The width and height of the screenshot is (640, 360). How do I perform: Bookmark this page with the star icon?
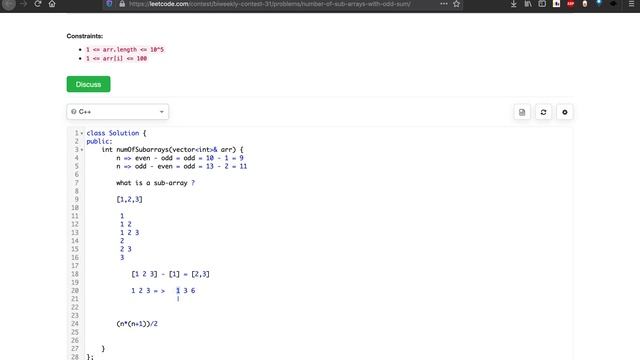click(456, 4)
